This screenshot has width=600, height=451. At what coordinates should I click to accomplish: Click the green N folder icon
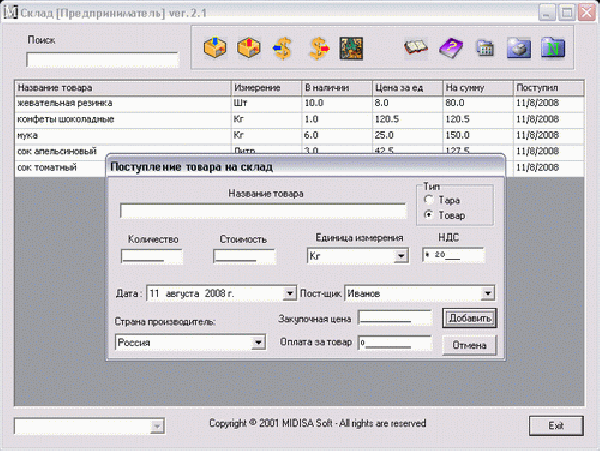click(552, 47)
